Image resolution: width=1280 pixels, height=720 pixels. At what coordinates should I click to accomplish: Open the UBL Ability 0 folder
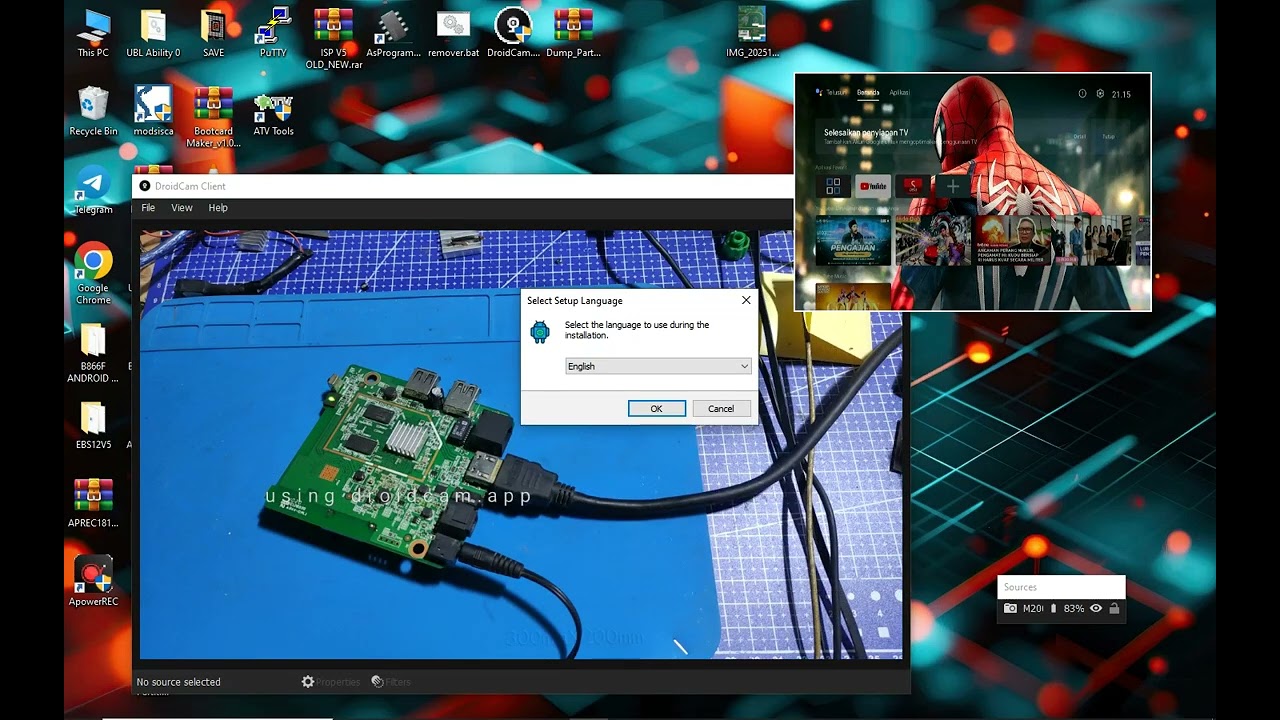pos(153,33)
